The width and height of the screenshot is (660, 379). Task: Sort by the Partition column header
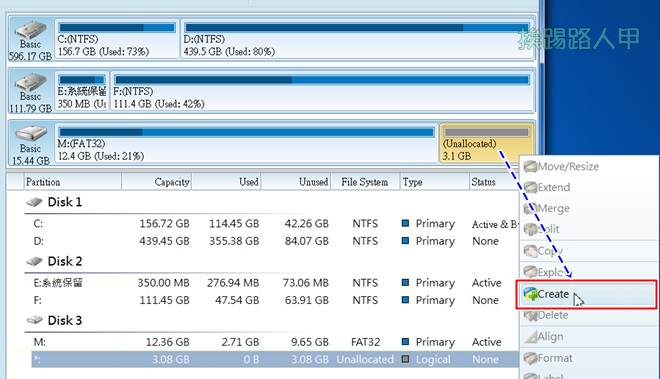[x=73, y=182]
